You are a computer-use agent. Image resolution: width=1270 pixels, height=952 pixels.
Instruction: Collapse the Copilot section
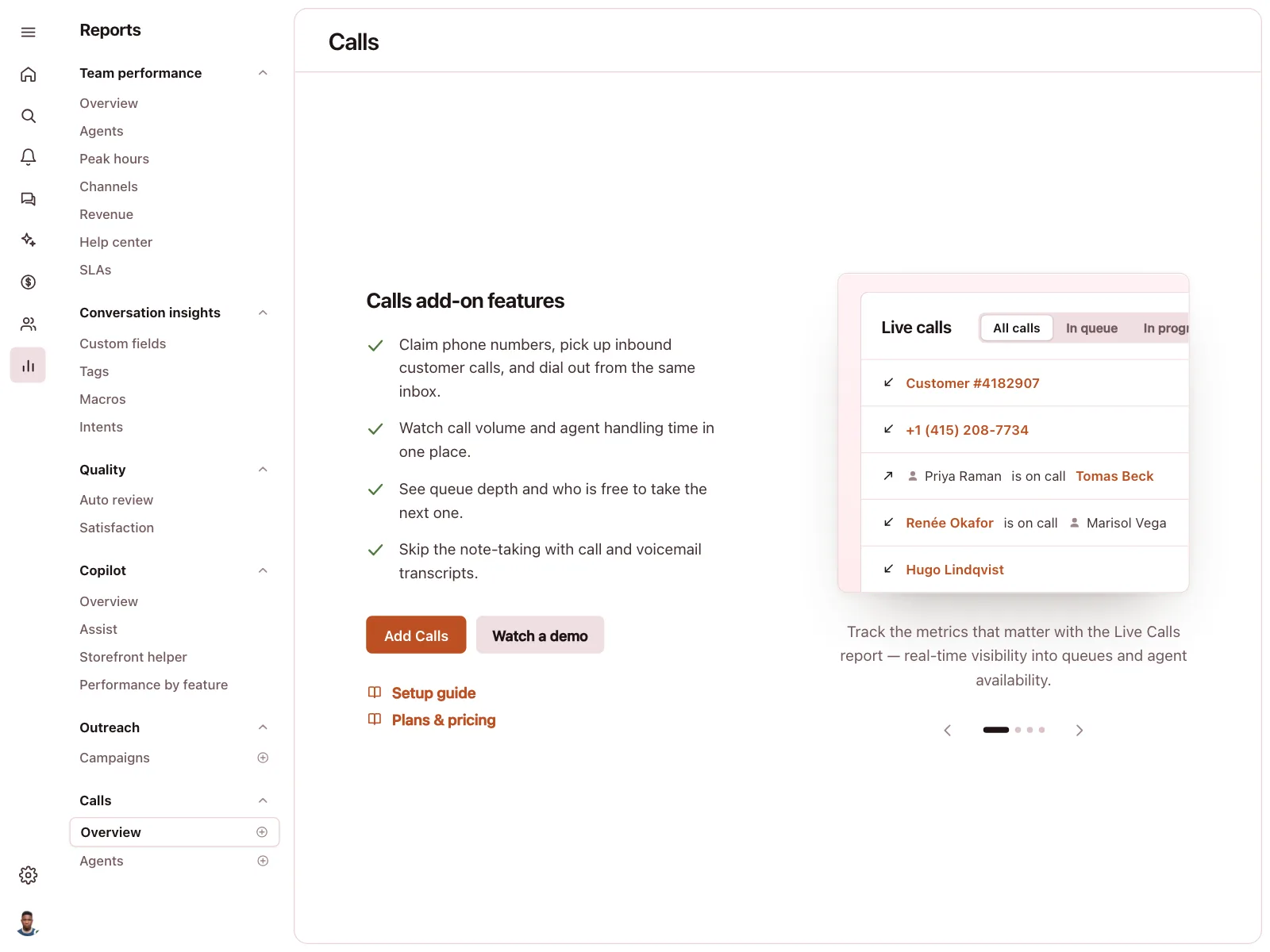[263, 570]
